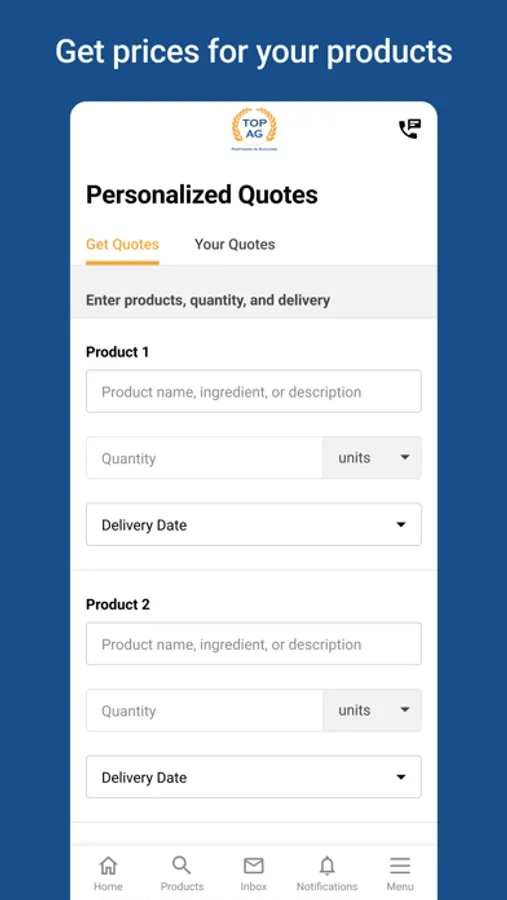Expand units dropdown for Product 1
Image resolution: width=507 pixels, height=900 pixels.
[372, 457]
